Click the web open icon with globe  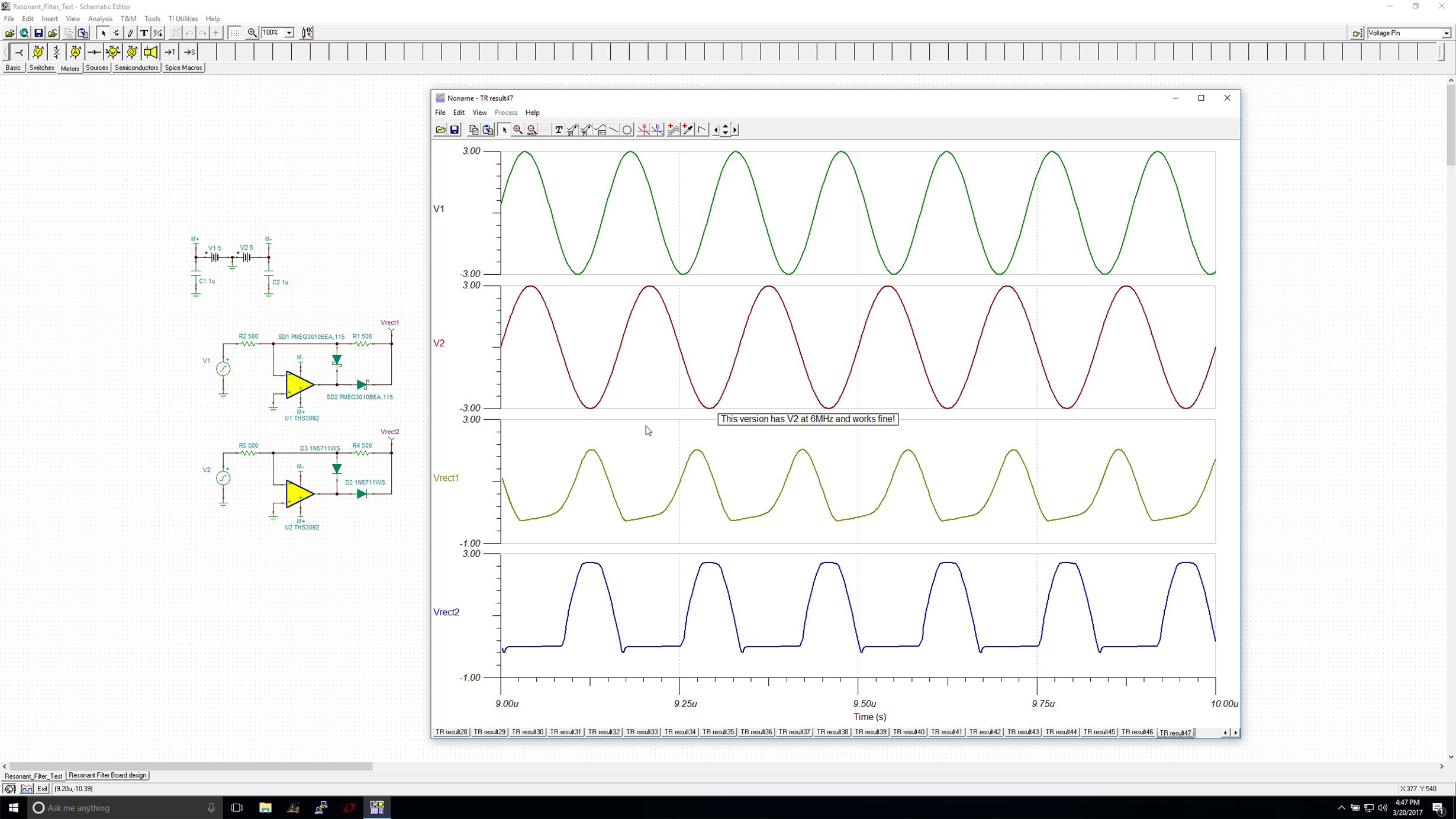pyautogui.click(x=24, y=33)
